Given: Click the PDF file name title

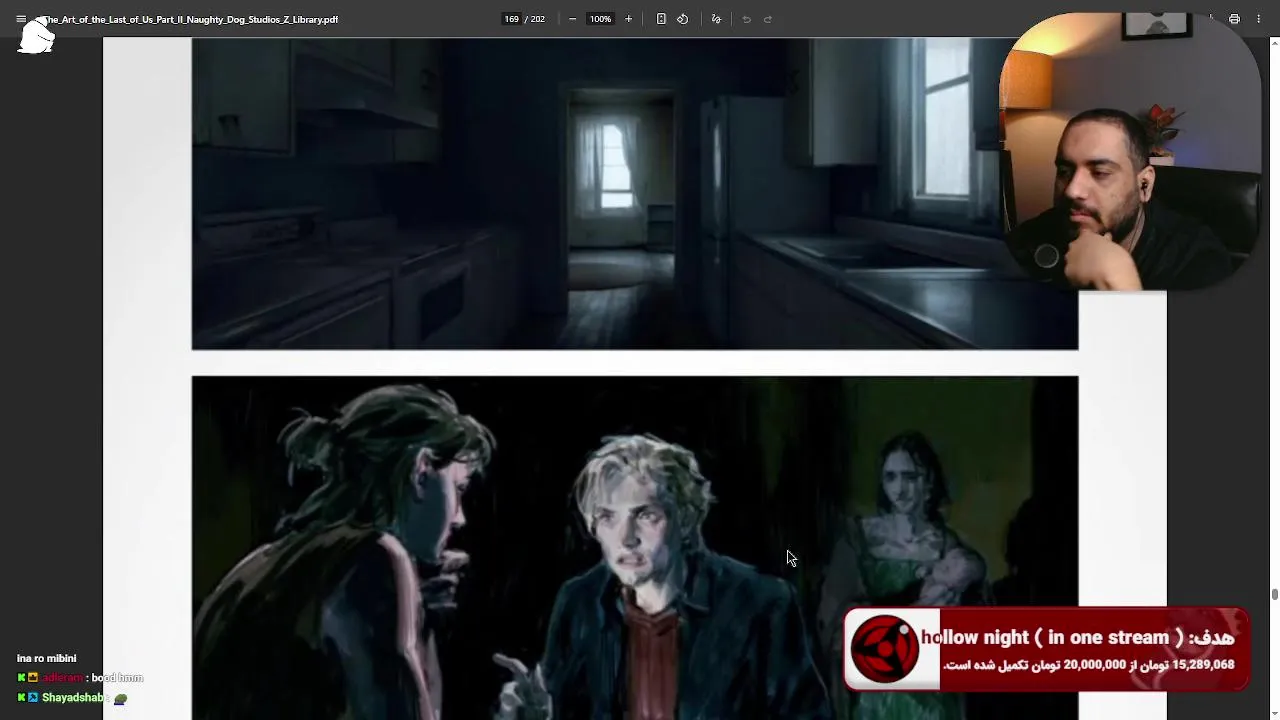Looking at the screenshot, I should pos(190,19).
